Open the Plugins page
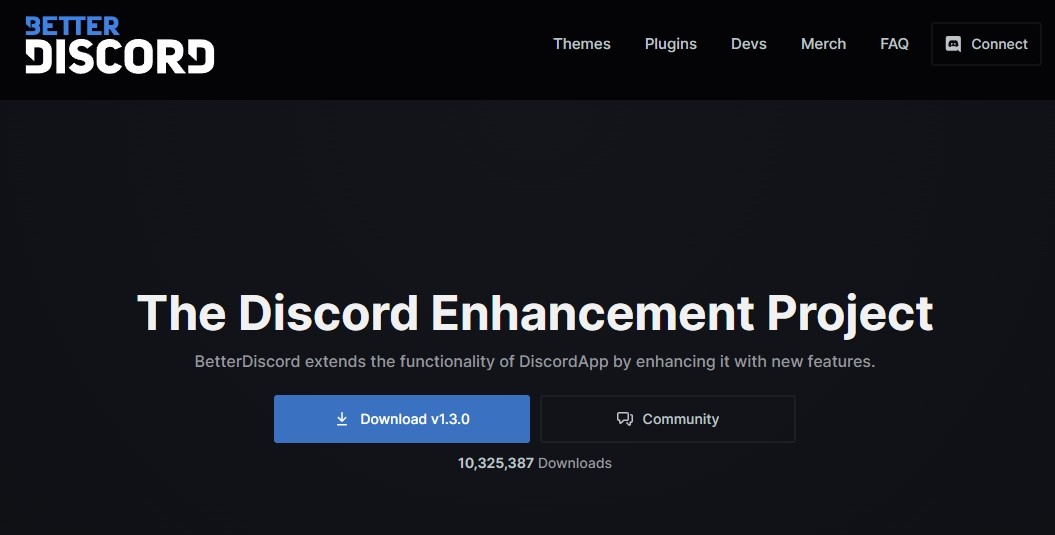Image resolution: width=1055 pixels, height=535 pixels. 670,44
